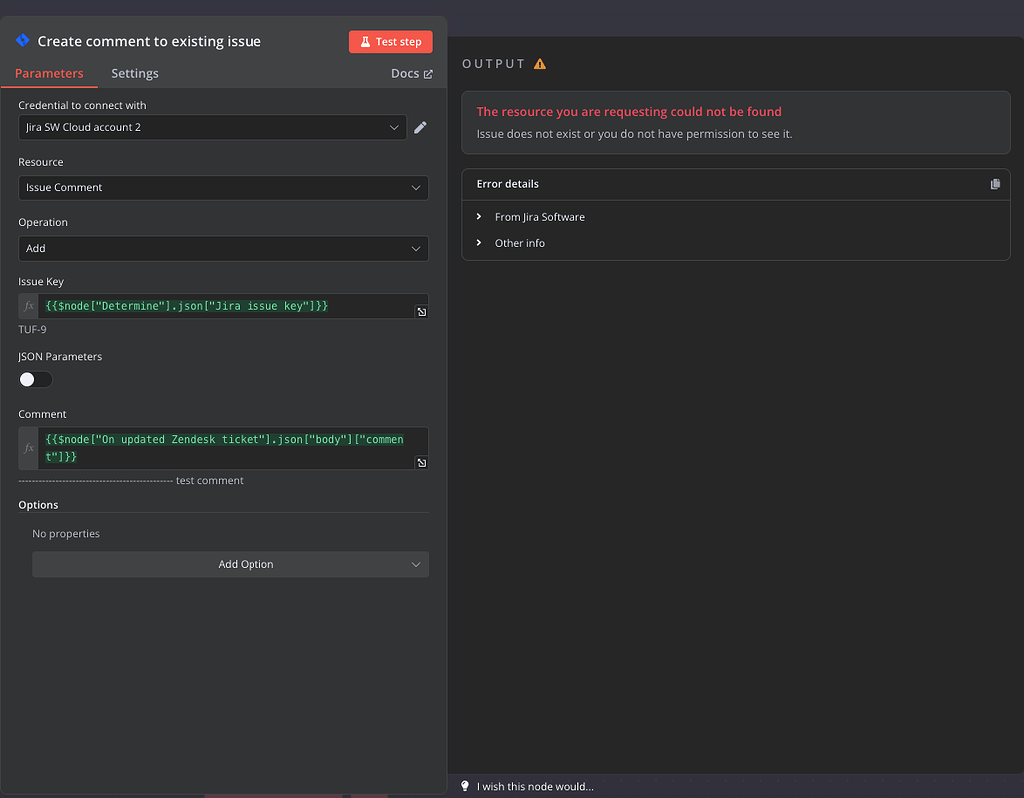Copy the Error details using the clipboard icon

(995, 184)
